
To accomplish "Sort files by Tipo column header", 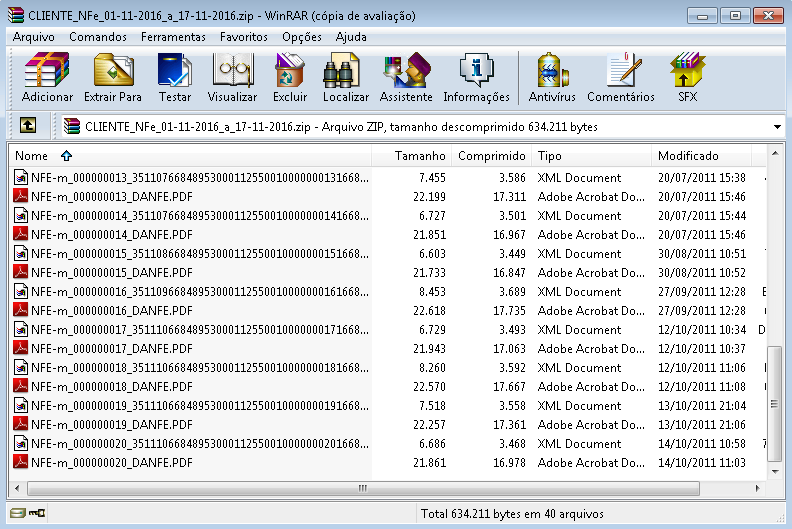I will [x=591, y=156].
